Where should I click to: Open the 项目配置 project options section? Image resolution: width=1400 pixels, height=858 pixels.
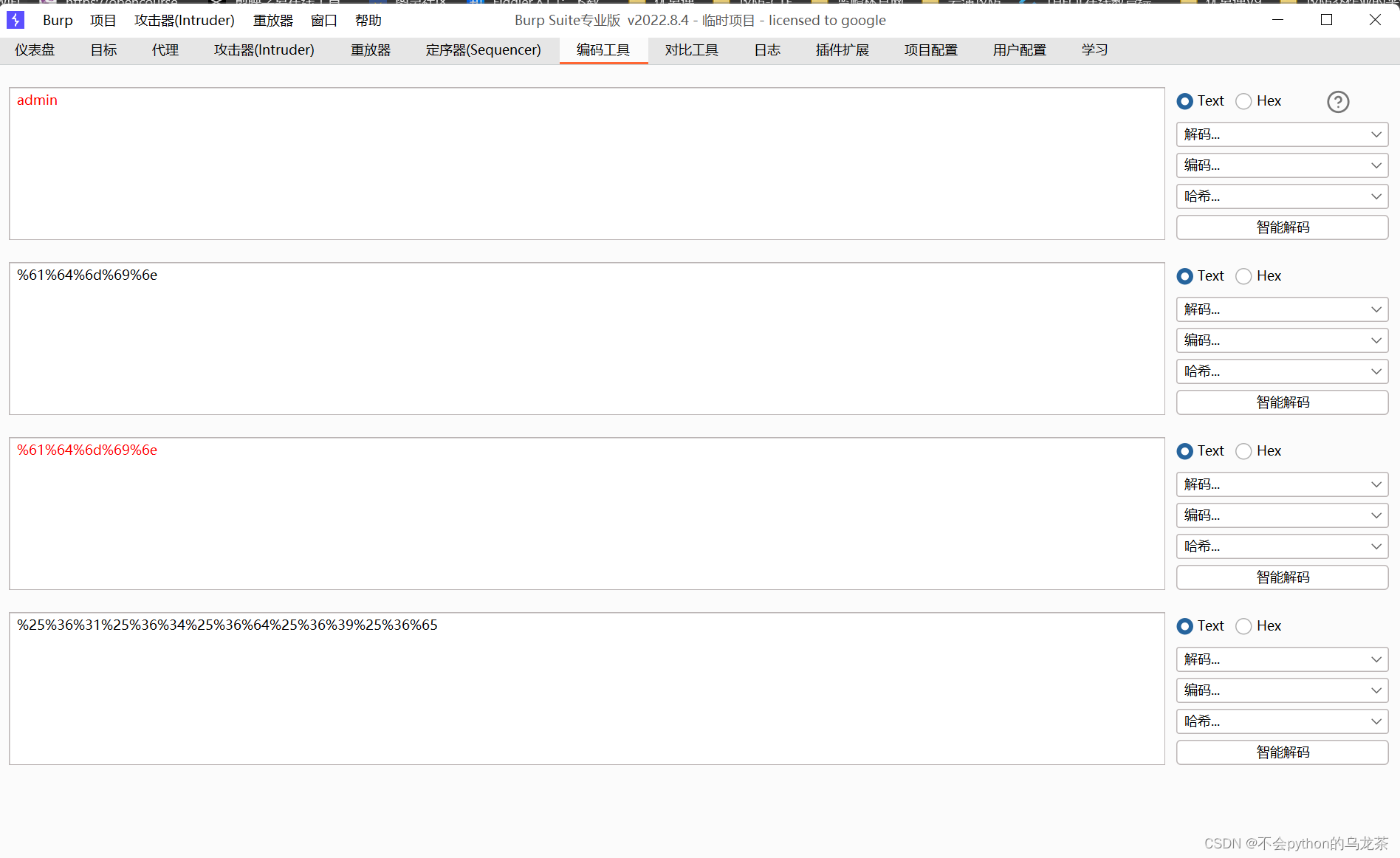coord(931,49)
